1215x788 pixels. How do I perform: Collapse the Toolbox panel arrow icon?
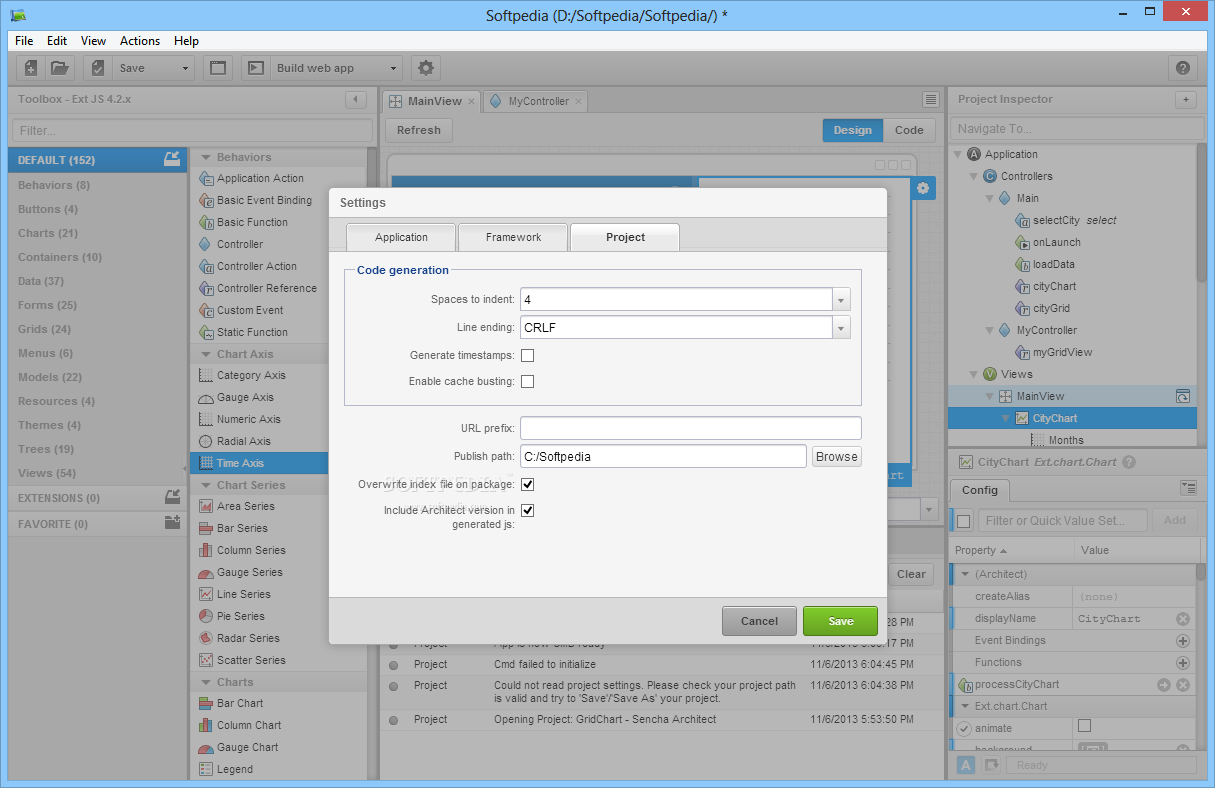tap(355, 99)
